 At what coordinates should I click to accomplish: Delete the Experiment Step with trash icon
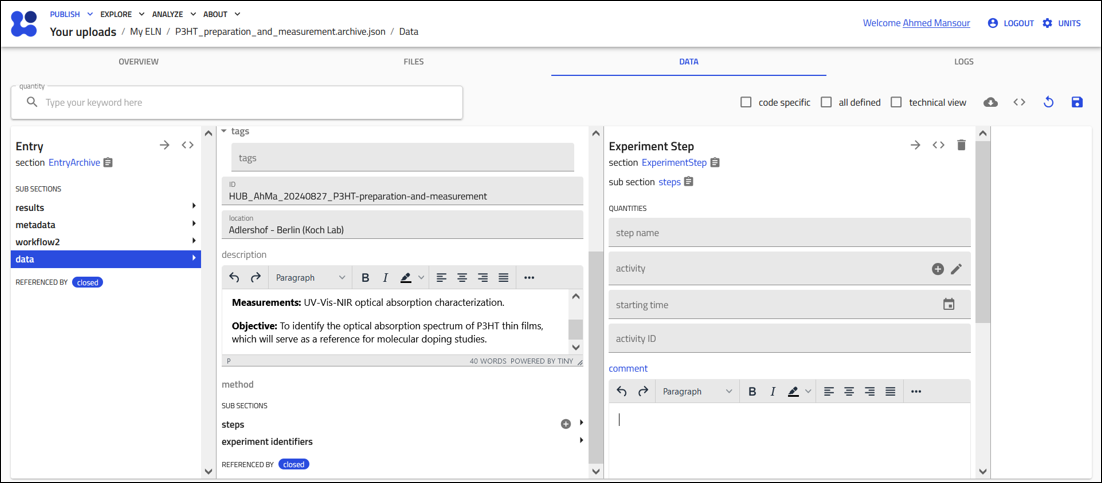pos(961,145)
